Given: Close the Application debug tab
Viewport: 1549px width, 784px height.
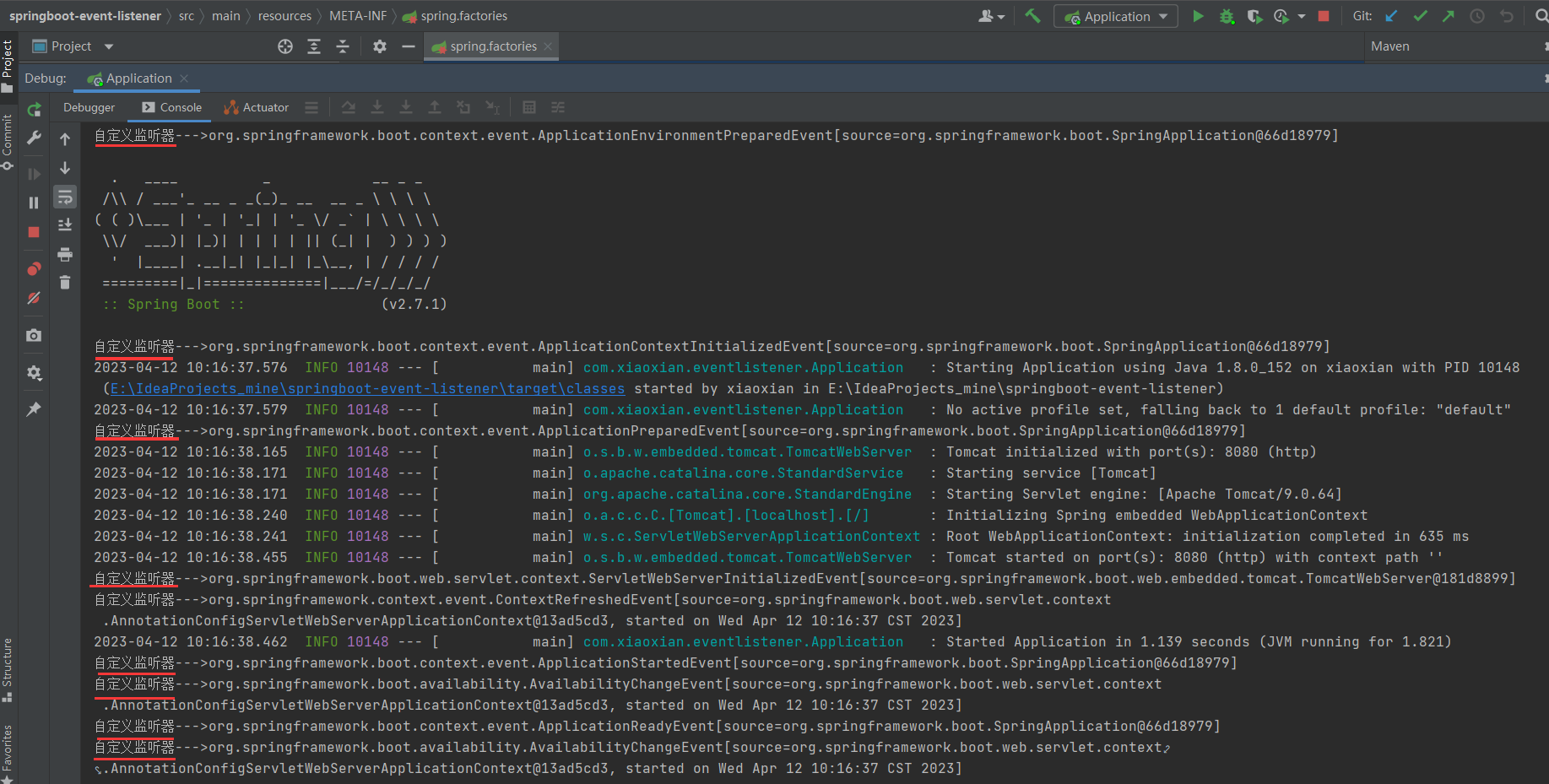Looking at the screenshot, I should point(184,78).
